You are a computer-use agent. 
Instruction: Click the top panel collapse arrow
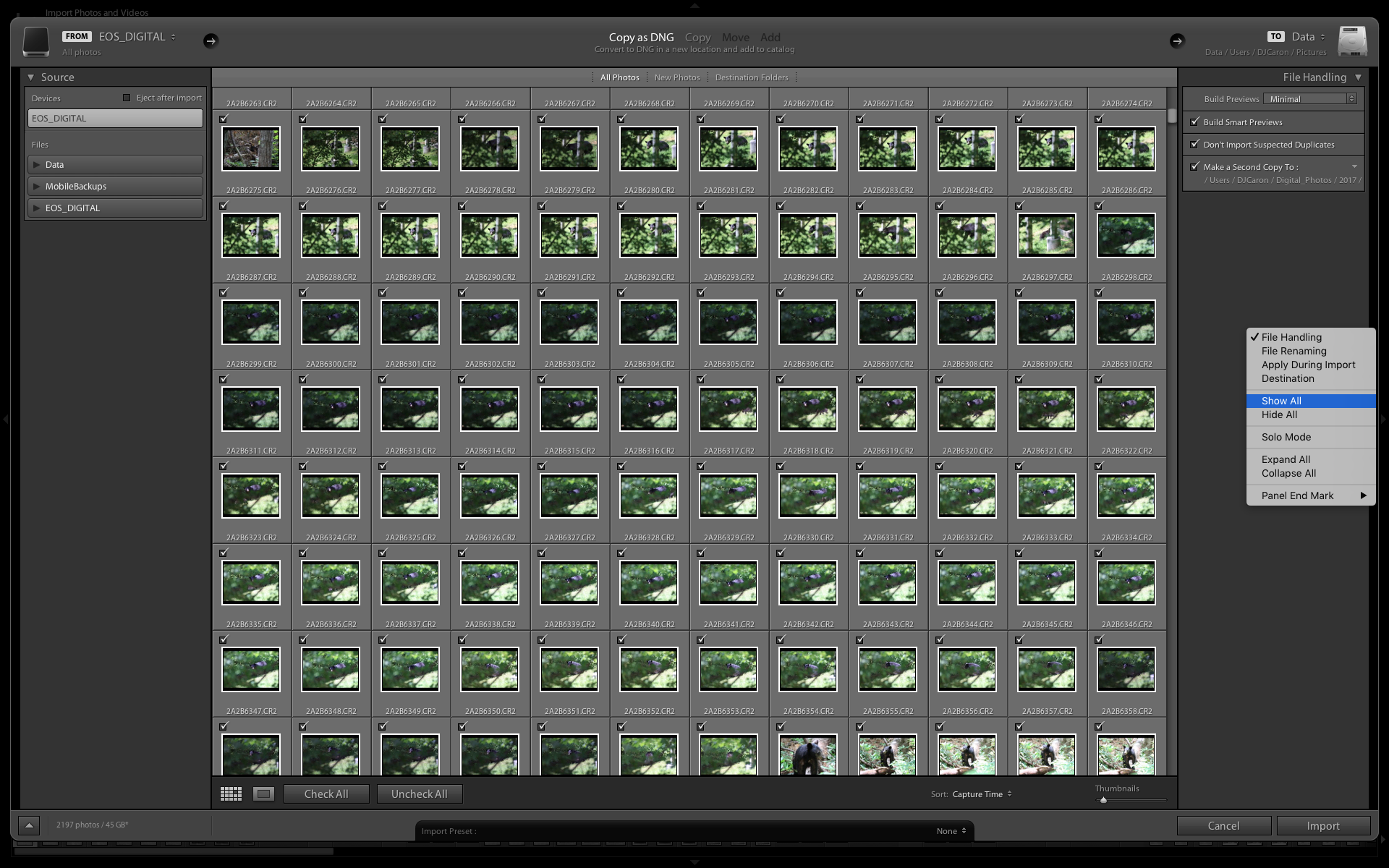694,6
